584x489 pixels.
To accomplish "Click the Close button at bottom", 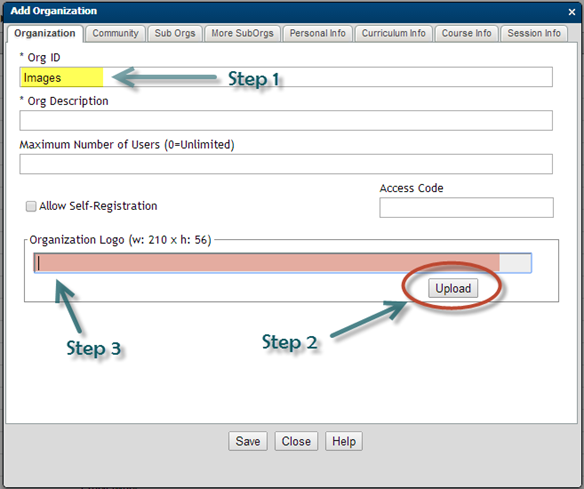I will 296,441.
